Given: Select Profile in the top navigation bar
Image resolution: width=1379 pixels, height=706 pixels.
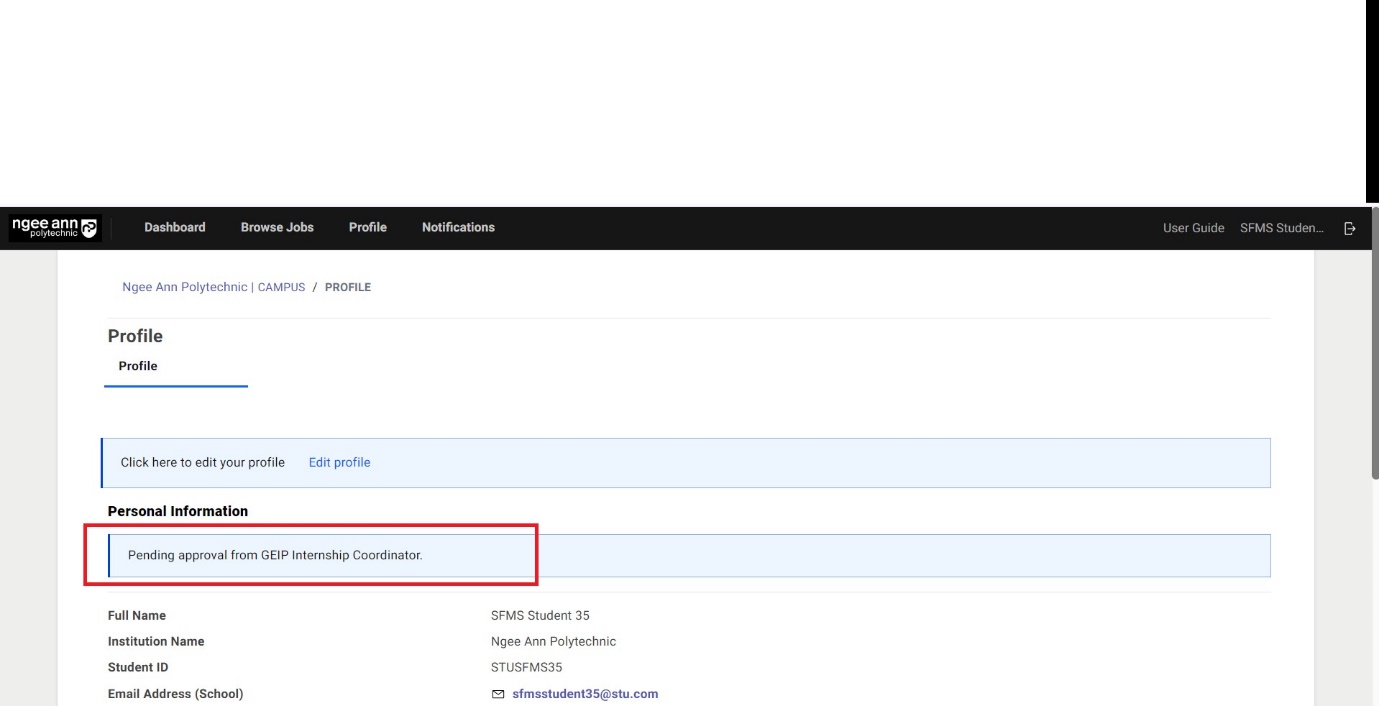Looking at the screenshot, I should click(367, 227).
